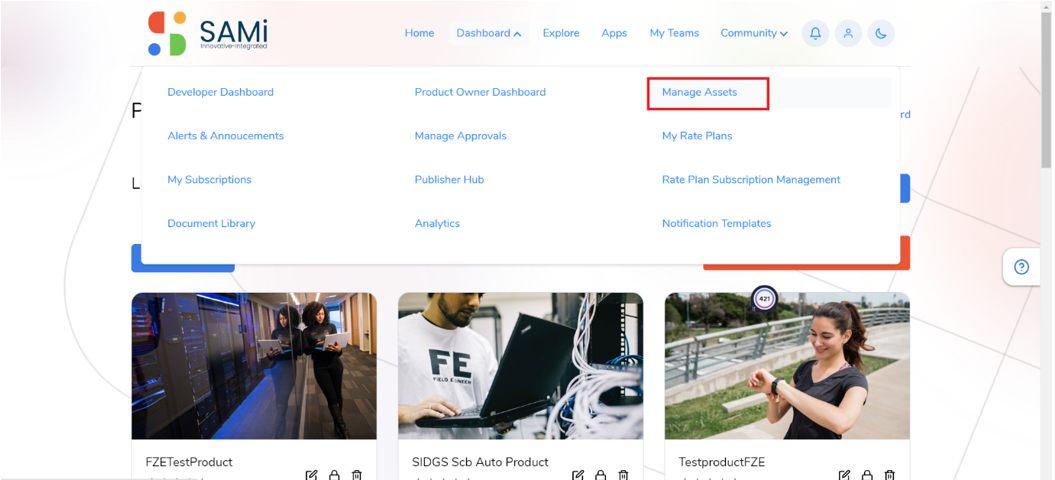Open Alerts & Annoucements entry

(225, 136)
